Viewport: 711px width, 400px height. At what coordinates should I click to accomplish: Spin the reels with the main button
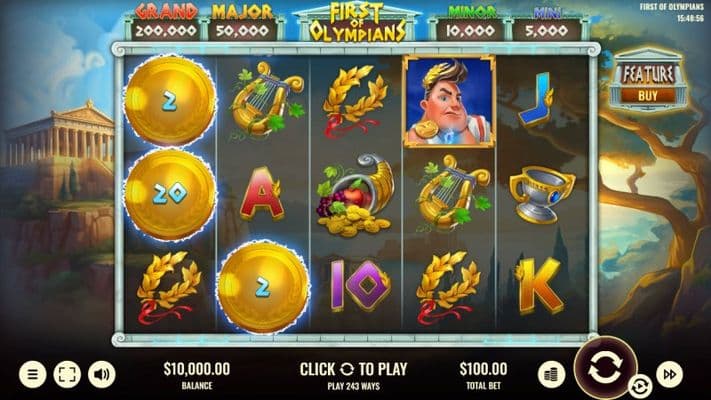tap(605, 369)
